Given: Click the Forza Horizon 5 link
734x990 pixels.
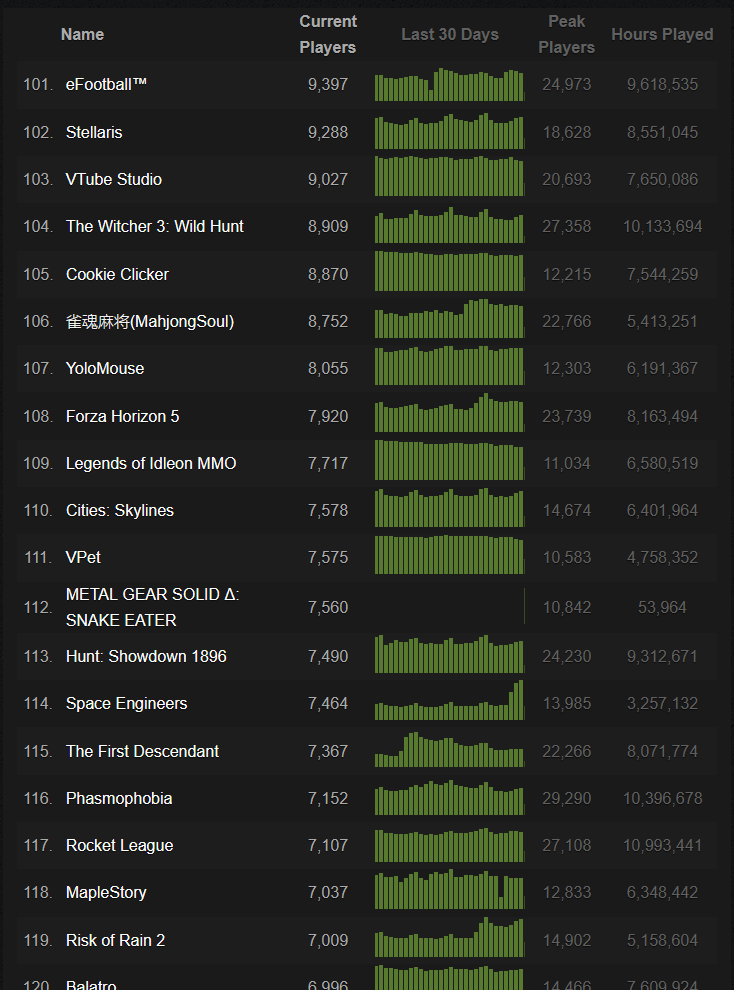Looking at the screenshot, I should (x=122, y=416).
